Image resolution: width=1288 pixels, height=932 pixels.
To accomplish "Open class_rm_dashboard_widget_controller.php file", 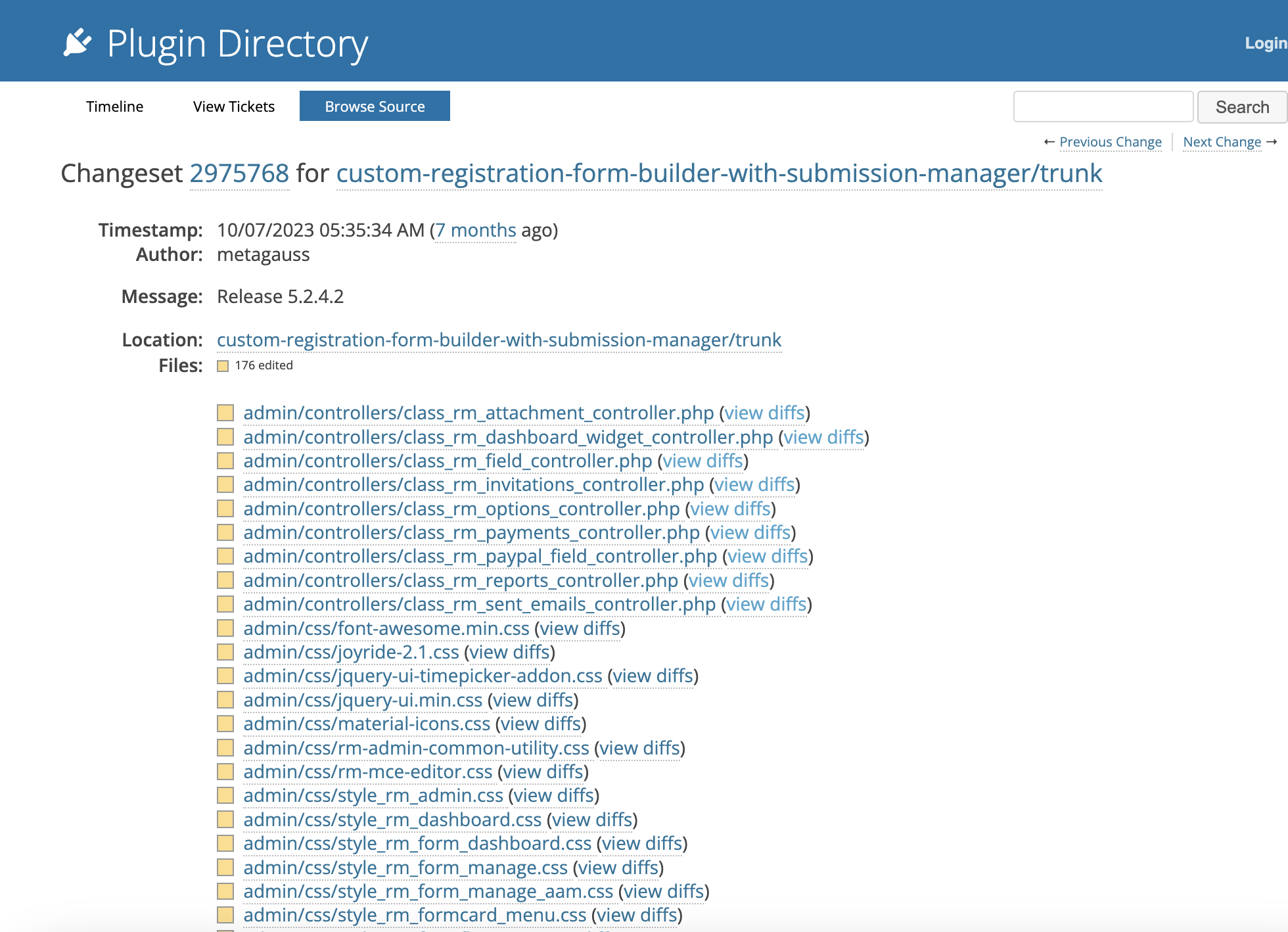I will (508, 437).
